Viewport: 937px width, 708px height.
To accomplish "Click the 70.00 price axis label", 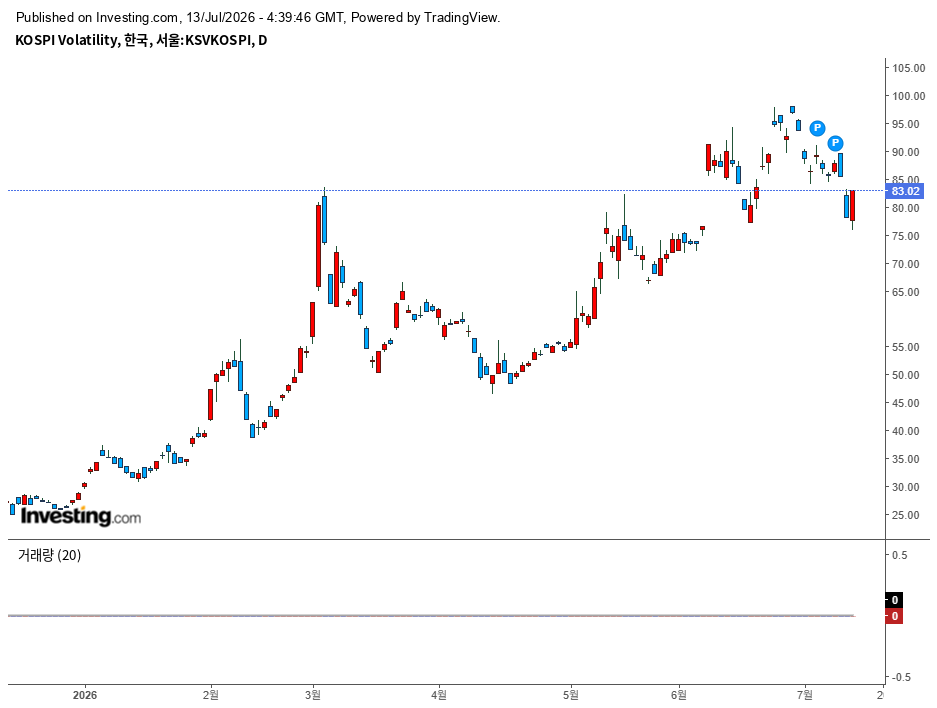I will click(906, 264).
